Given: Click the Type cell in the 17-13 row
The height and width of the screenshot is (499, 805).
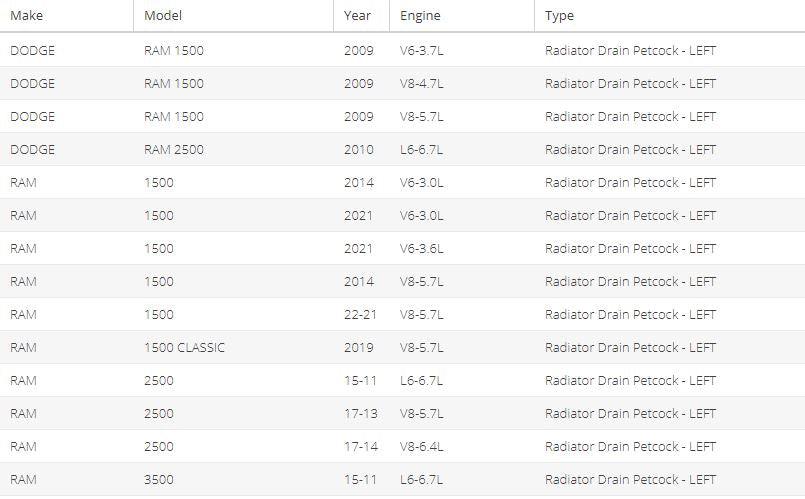Looking at the screenshot, I should coord(630,413).
